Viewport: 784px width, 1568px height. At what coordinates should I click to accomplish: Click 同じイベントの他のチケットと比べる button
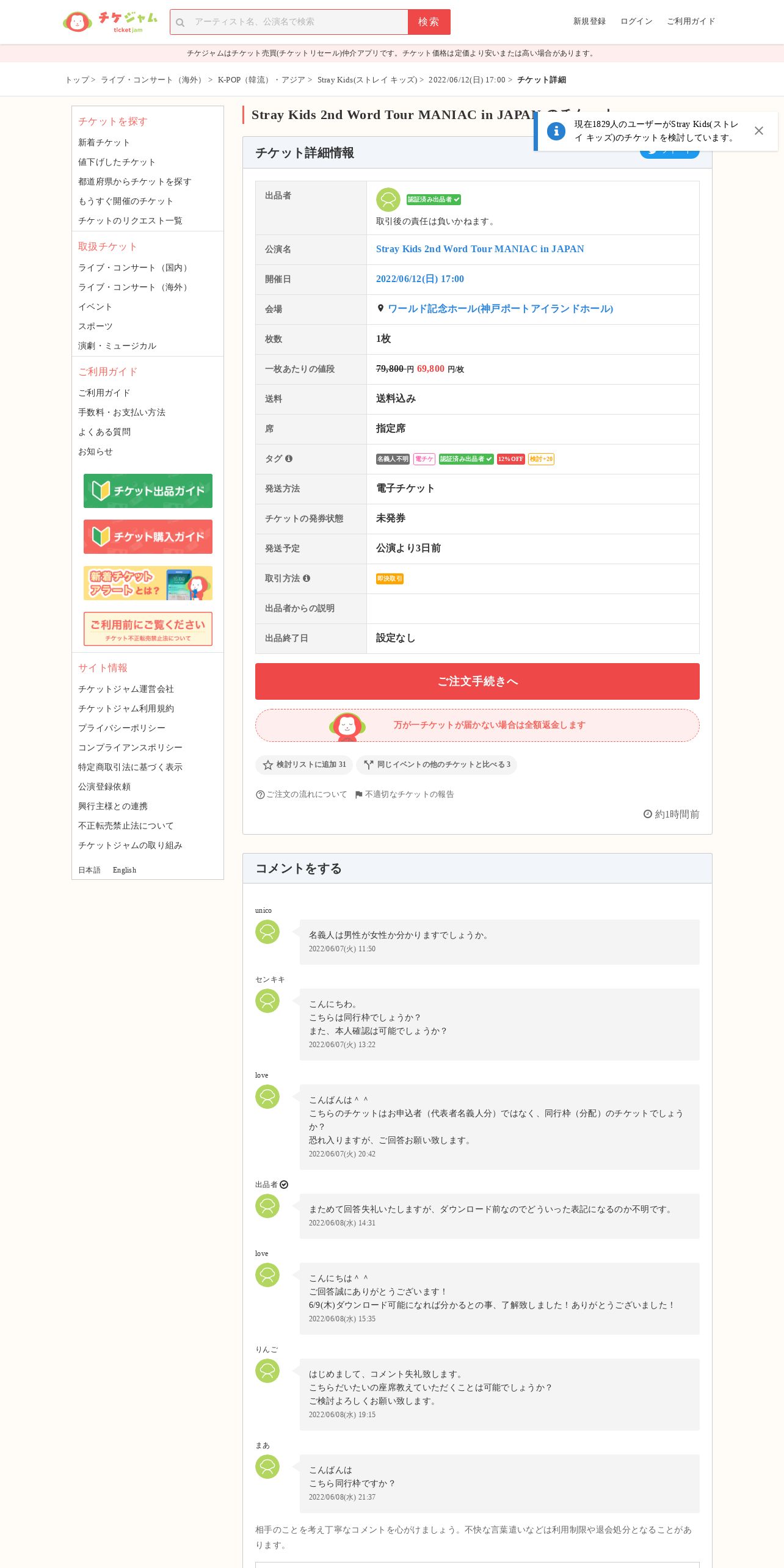[437, 764]
